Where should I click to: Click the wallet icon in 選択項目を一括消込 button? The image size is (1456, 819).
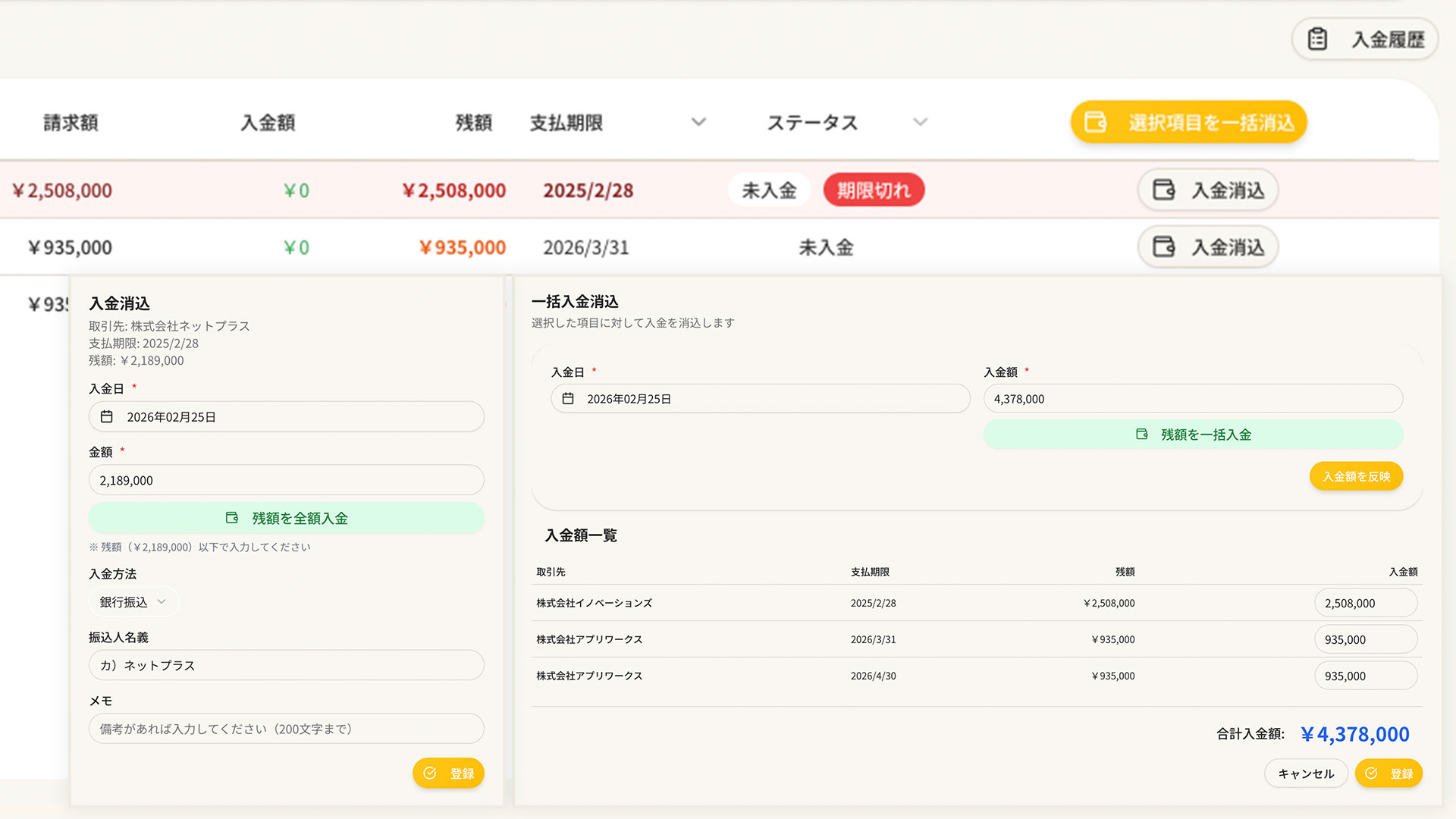[x=1096, y=122]
